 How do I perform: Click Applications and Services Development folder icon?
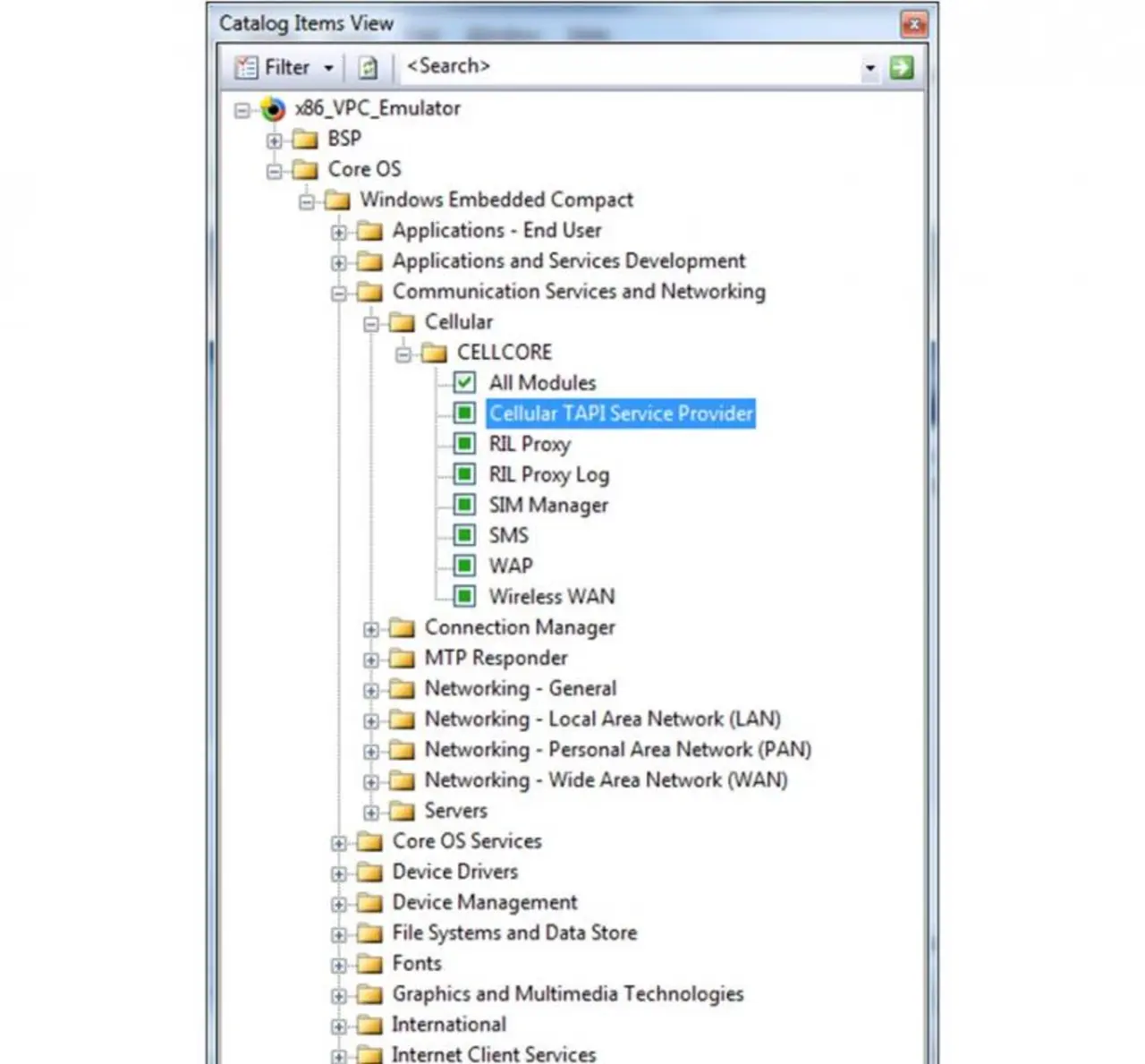(x=369, y=262)
